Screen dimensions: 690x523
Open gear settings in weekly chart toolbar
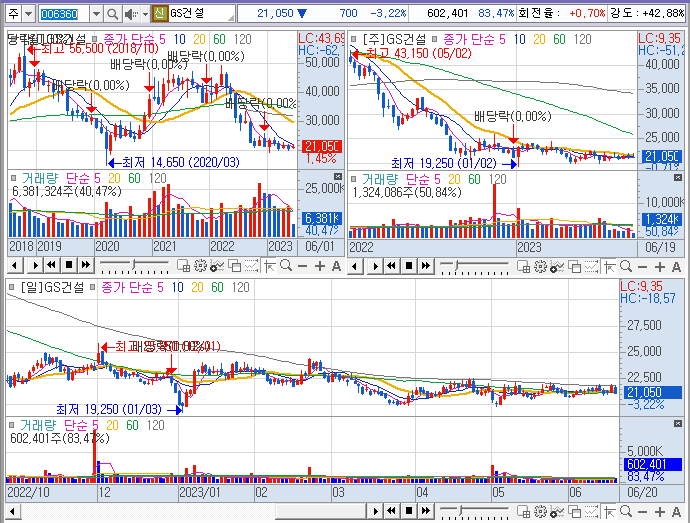(x=540, y=266)
